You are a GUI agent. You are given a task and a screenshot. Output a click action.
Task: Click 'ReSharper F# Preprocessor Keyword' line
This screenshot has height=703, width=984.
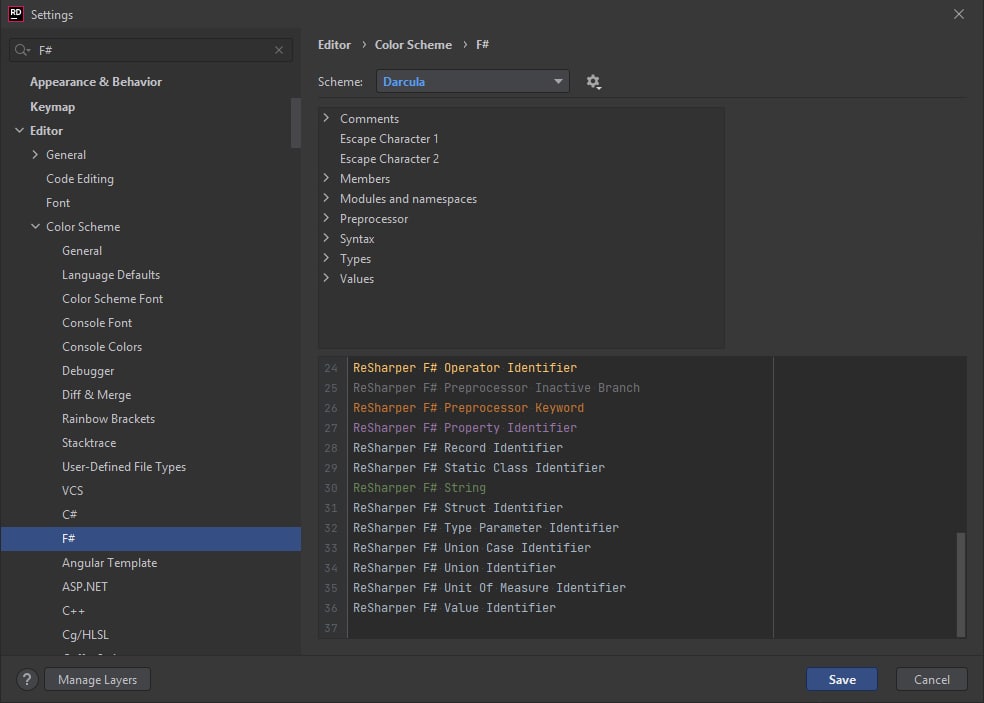tap(468, 408)
